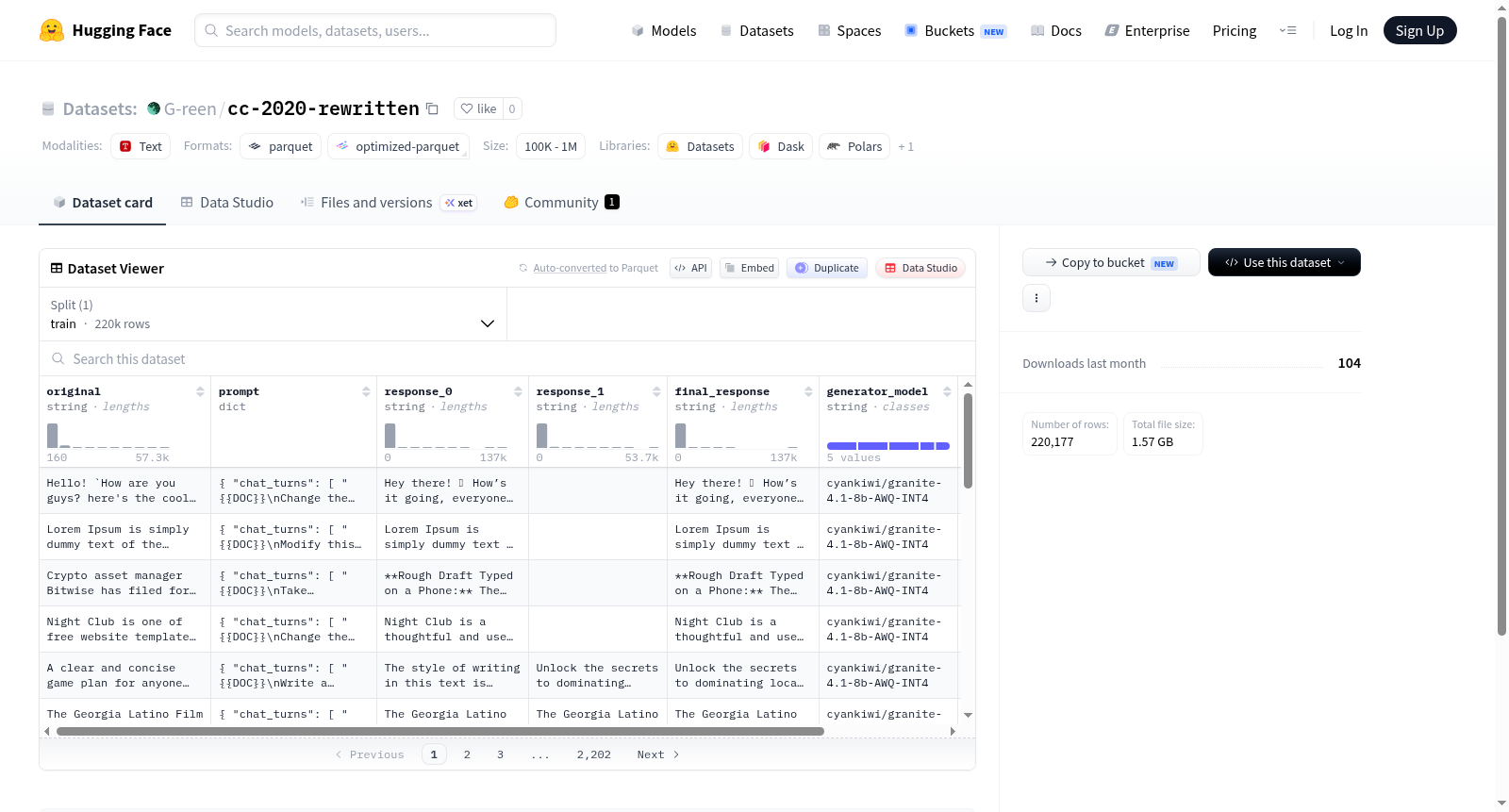The height and width of the screenshot is (812, 1509).
Task: Click the Datasets breadcrumb icon
Action: point(48,108)
